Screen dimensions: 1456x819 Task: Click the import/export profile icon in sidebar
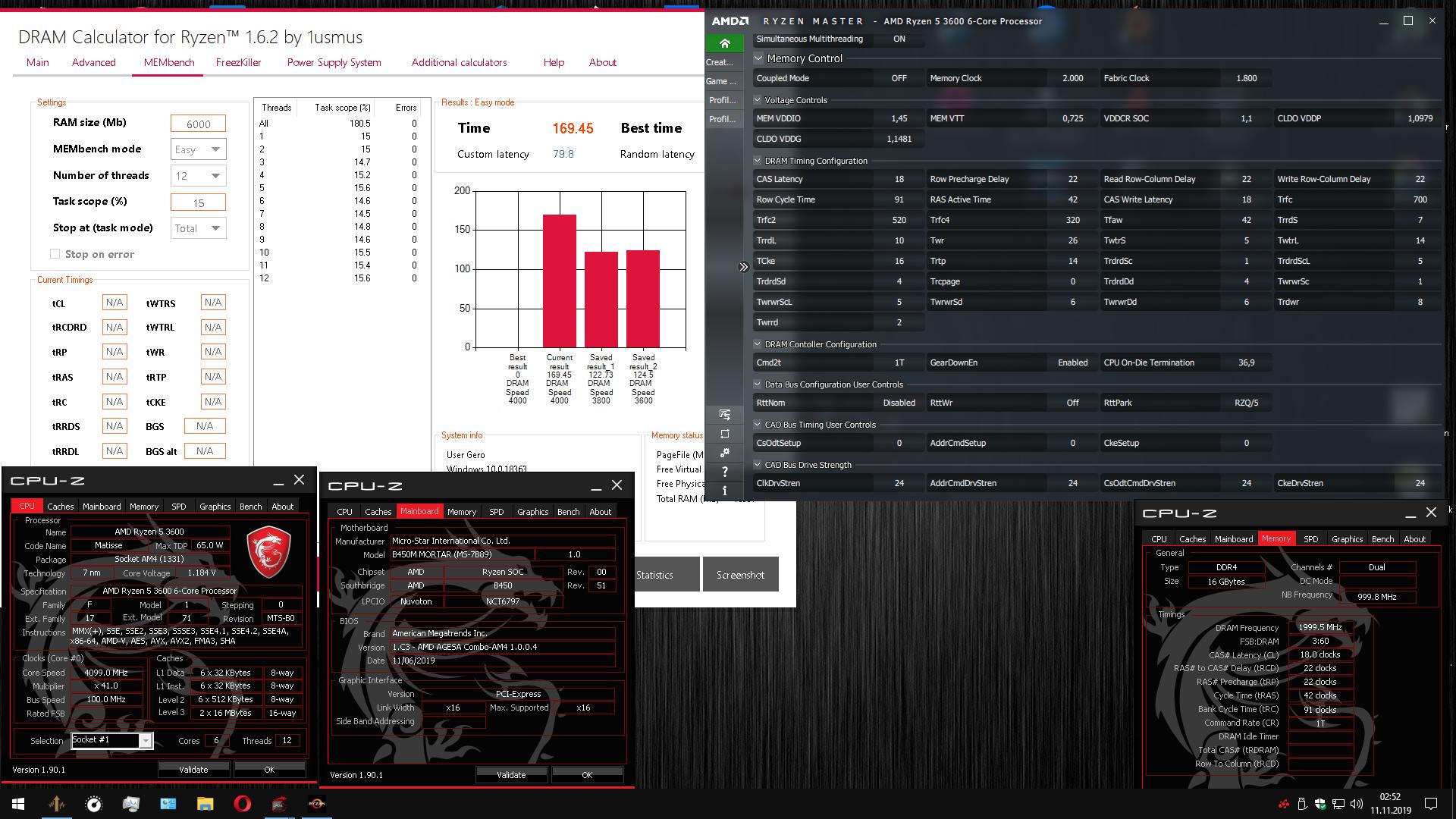[724, 415]
